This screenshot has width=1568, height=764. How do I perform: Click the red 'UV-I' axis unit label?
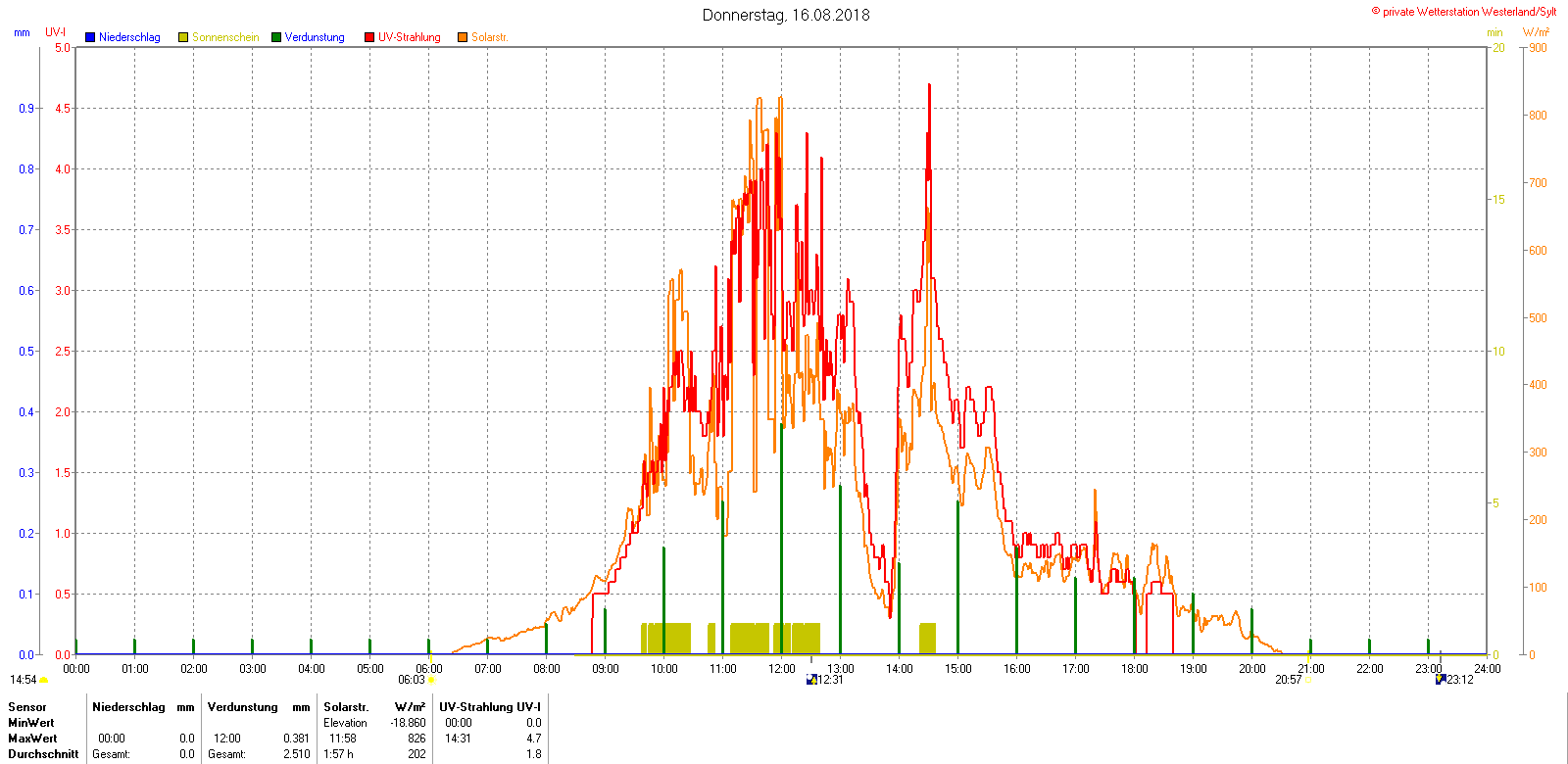[x=56, y=32]
